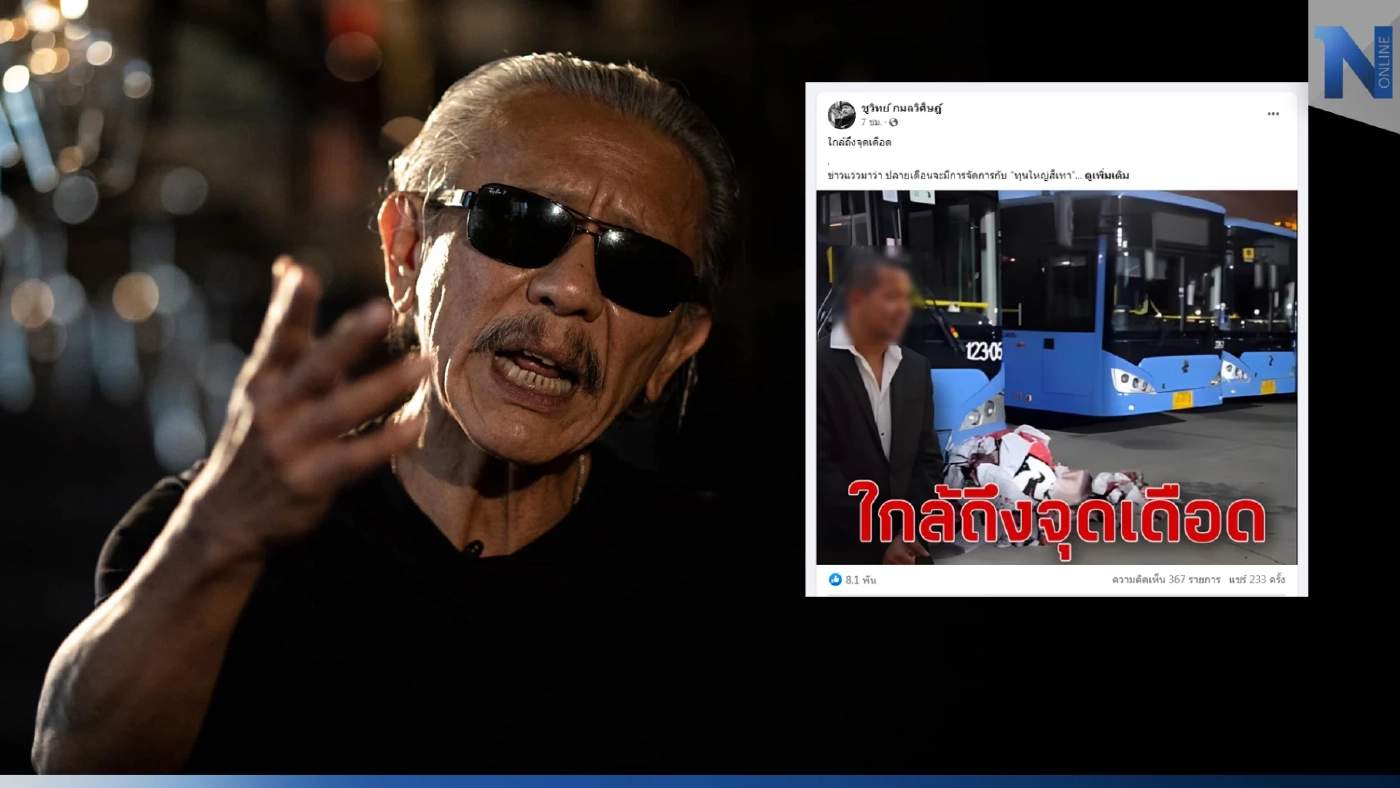
Task: Open the ความคิดเห็น 367 รายการ comments
Action: [x=1165, y=579]
